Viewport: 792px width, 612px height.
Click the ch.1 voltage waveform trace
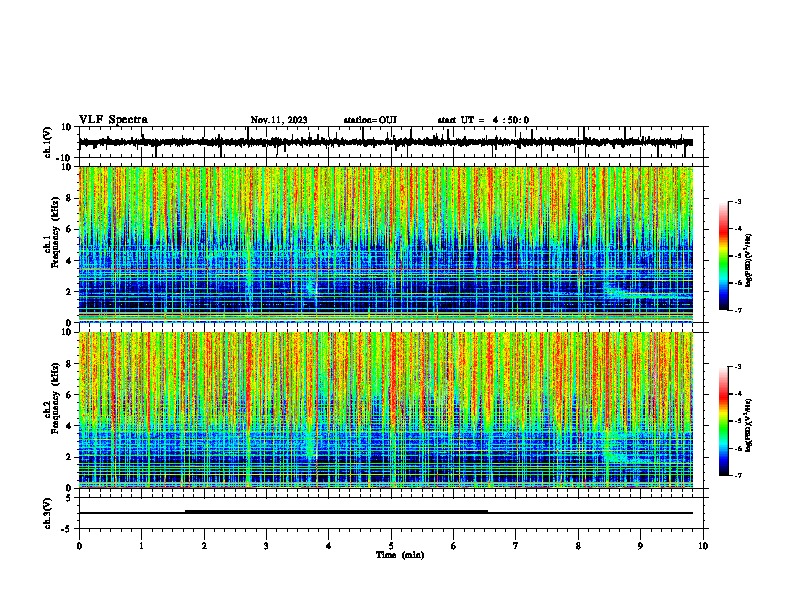pos(385,142)
